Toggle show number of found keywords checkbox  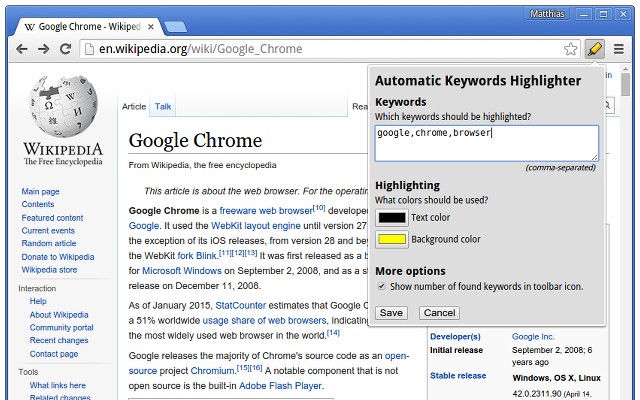click(x=382, y=286)
